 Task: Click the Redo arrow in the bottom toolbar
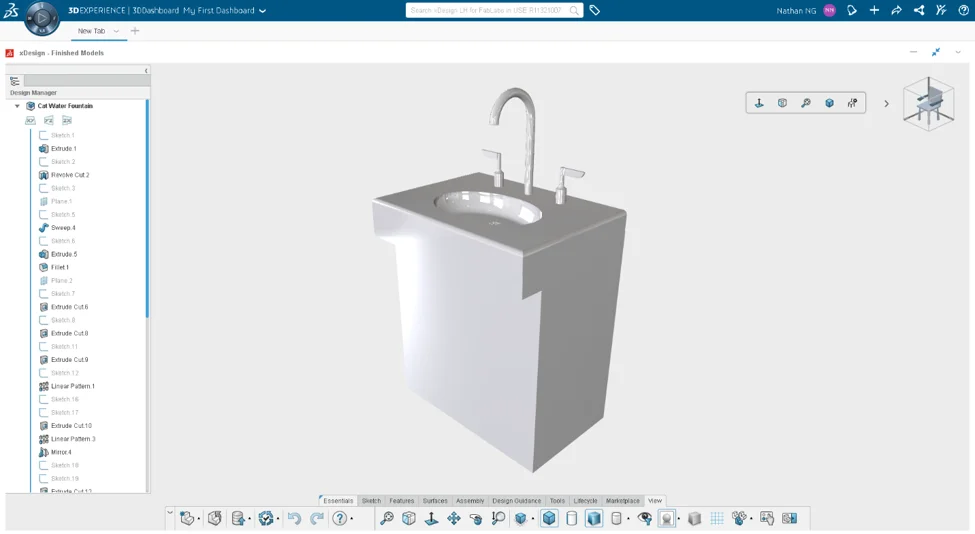coord(316,518)
